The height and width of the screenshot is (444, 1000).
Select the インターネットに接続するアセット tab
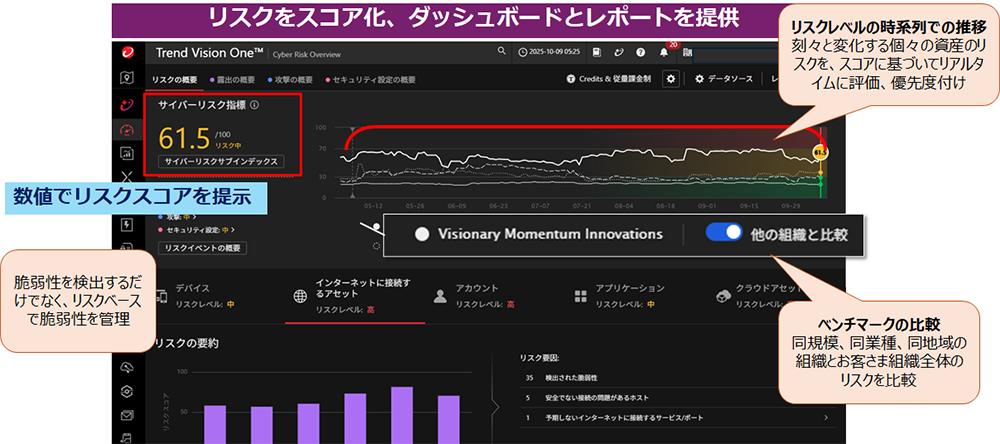pyautogui.click(x=355, y=296)
